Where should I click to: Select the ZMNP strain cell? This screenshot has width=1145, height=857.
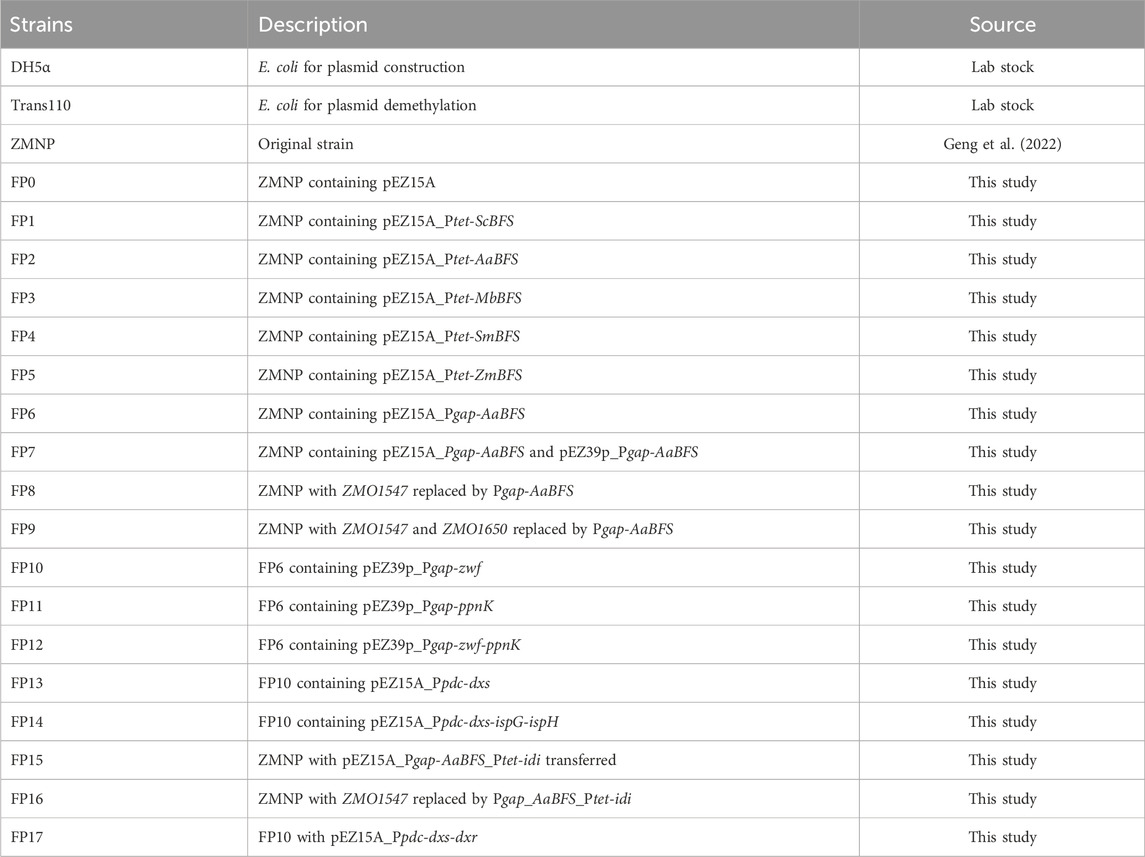point(123,144)
